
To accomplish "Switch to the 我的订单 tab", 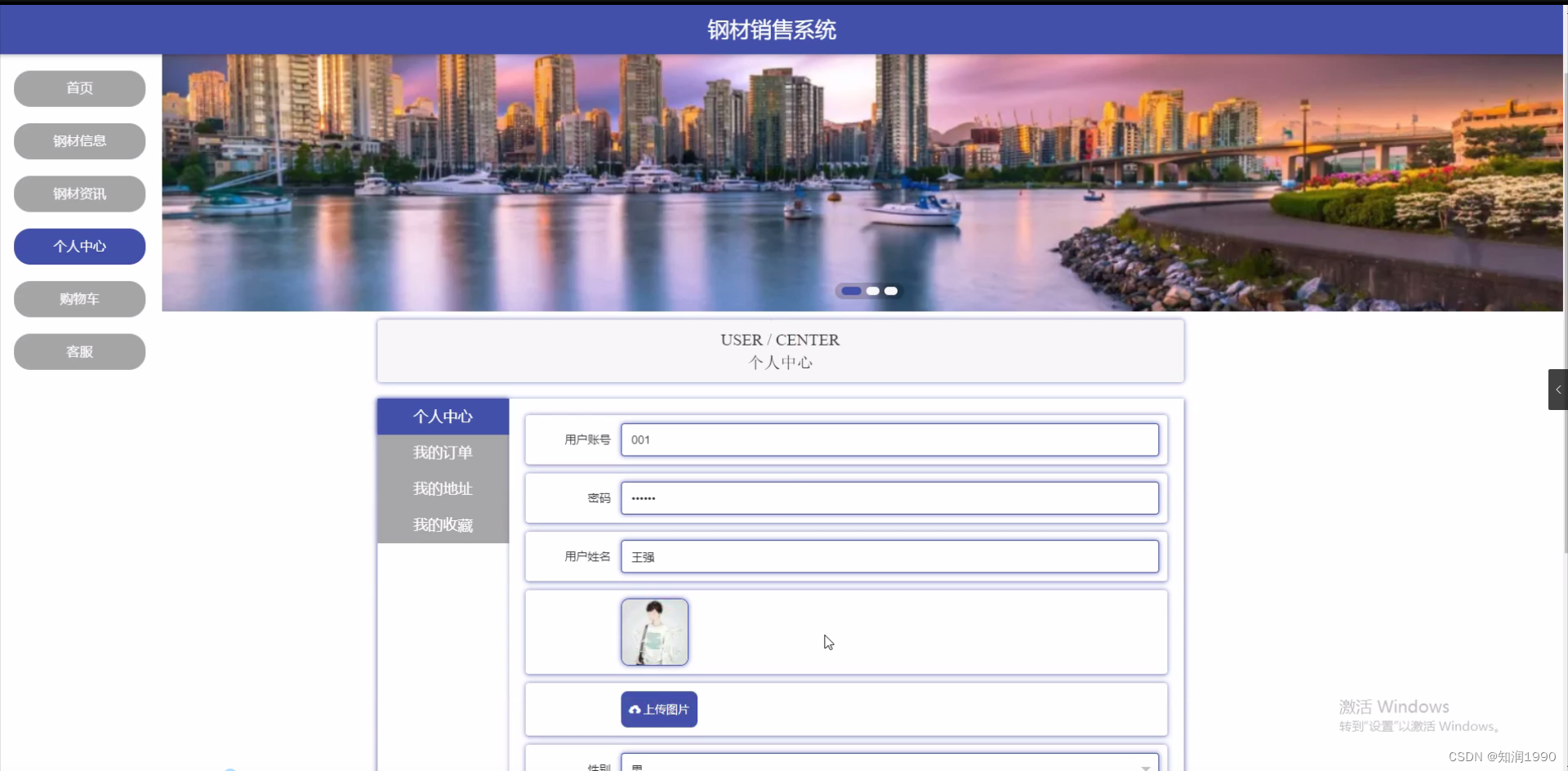I will (x=442, y=452).
